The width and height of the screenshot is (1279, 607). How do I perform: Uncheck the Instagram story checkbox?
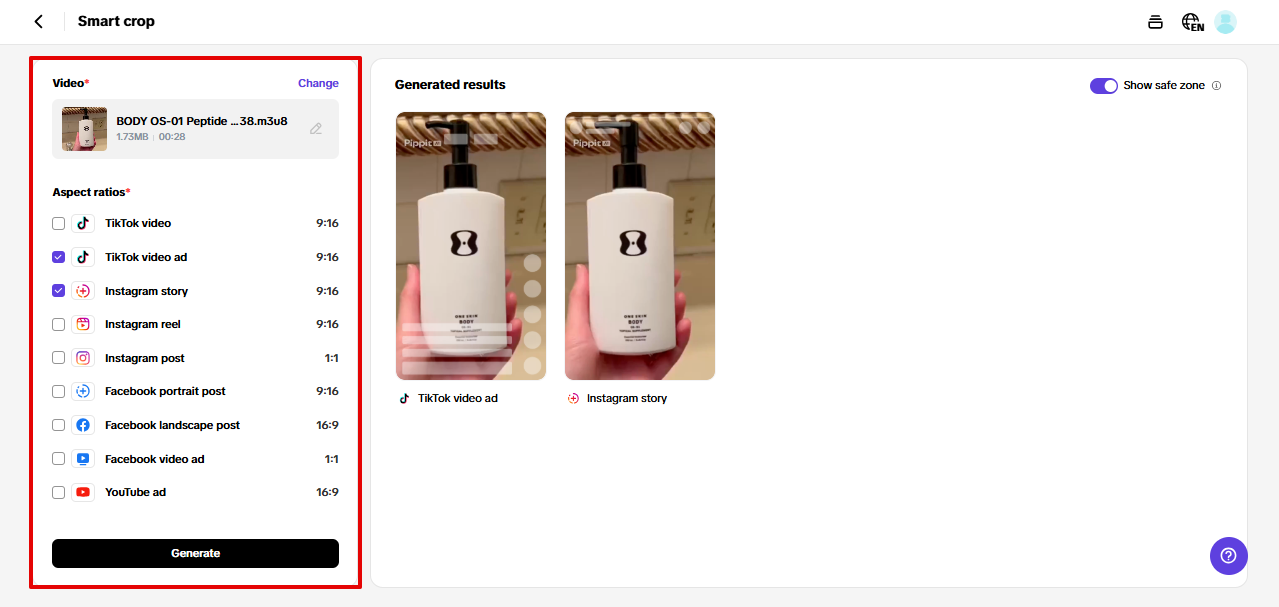tap(59, 291)
